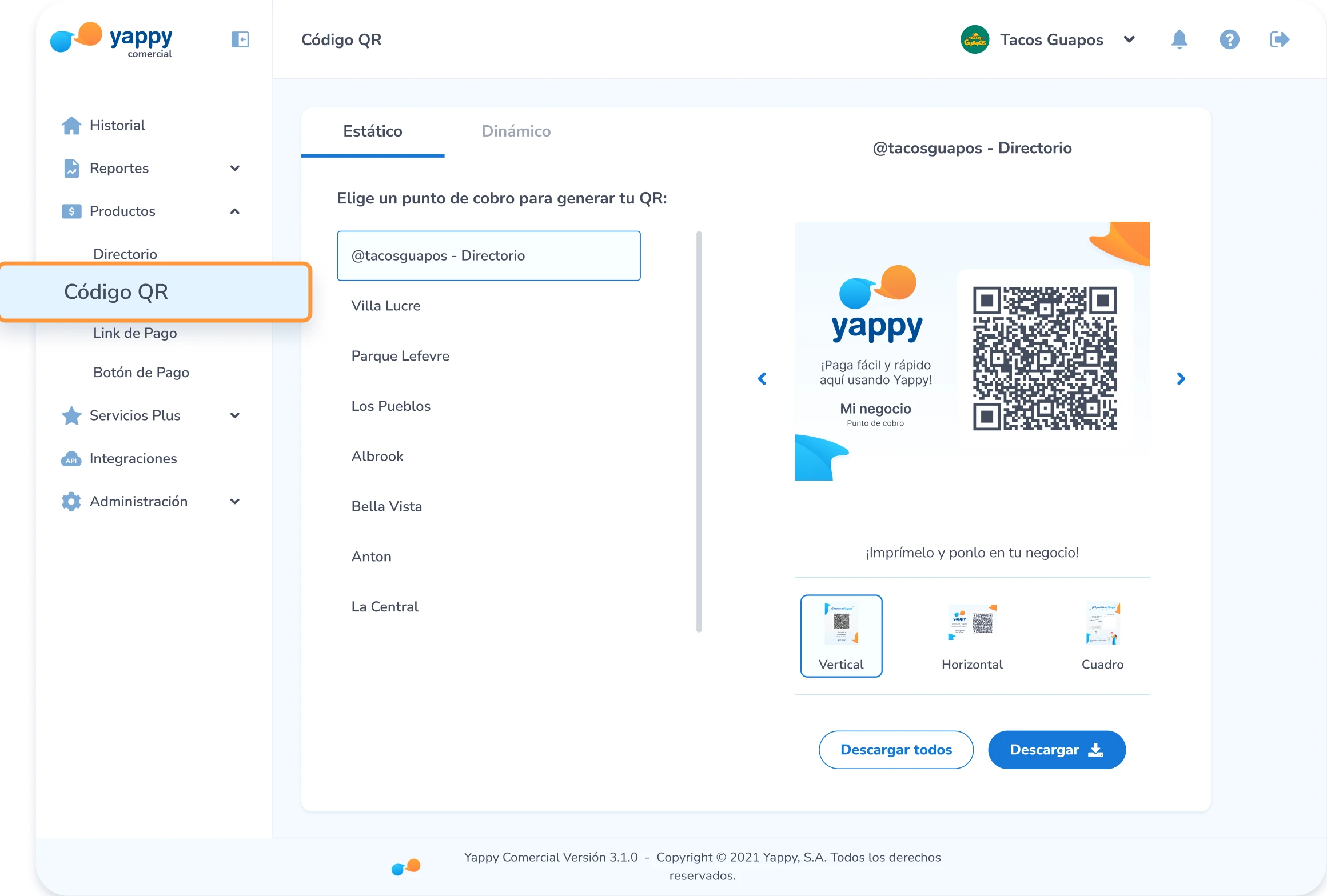Click the Historial home icon
This screenshot has width=1327, height=896.
pyautogui.click(x=71, y=125)
